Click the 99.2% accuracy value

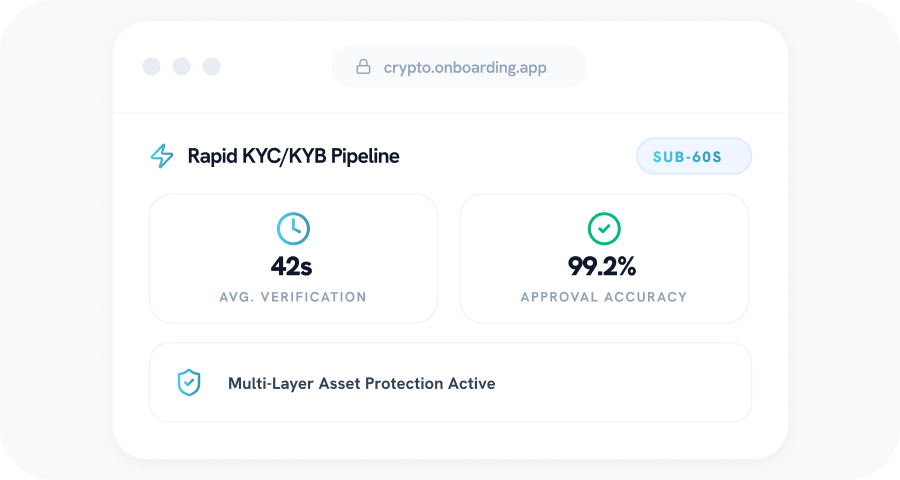pos(603,266)
